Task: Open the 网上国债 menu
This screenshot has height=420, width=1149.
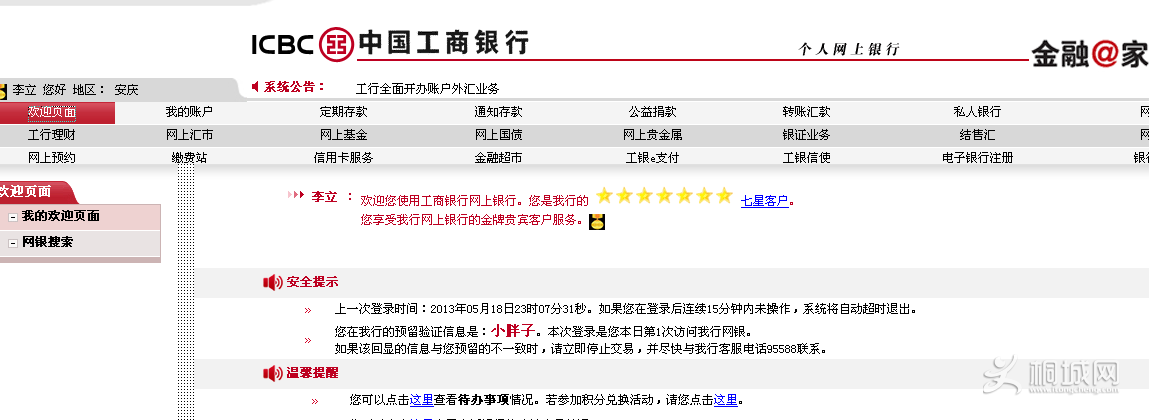Action: click(498, 135)
